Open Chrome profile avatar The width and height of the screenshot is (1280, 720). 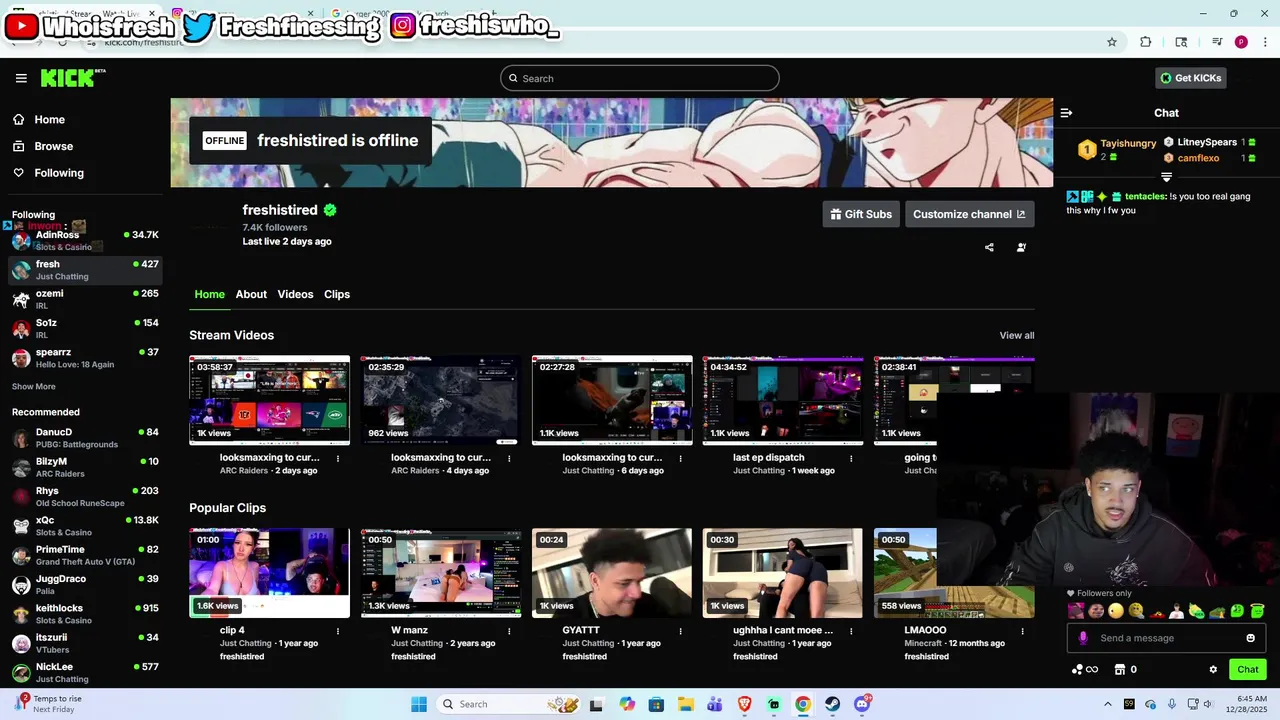click(1241, 42)
